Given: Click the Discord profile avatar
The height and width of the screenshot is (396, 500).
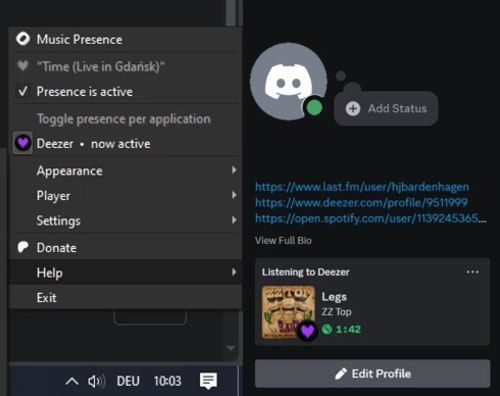Looking at the screenshot, I should click(x=288, y=81).
